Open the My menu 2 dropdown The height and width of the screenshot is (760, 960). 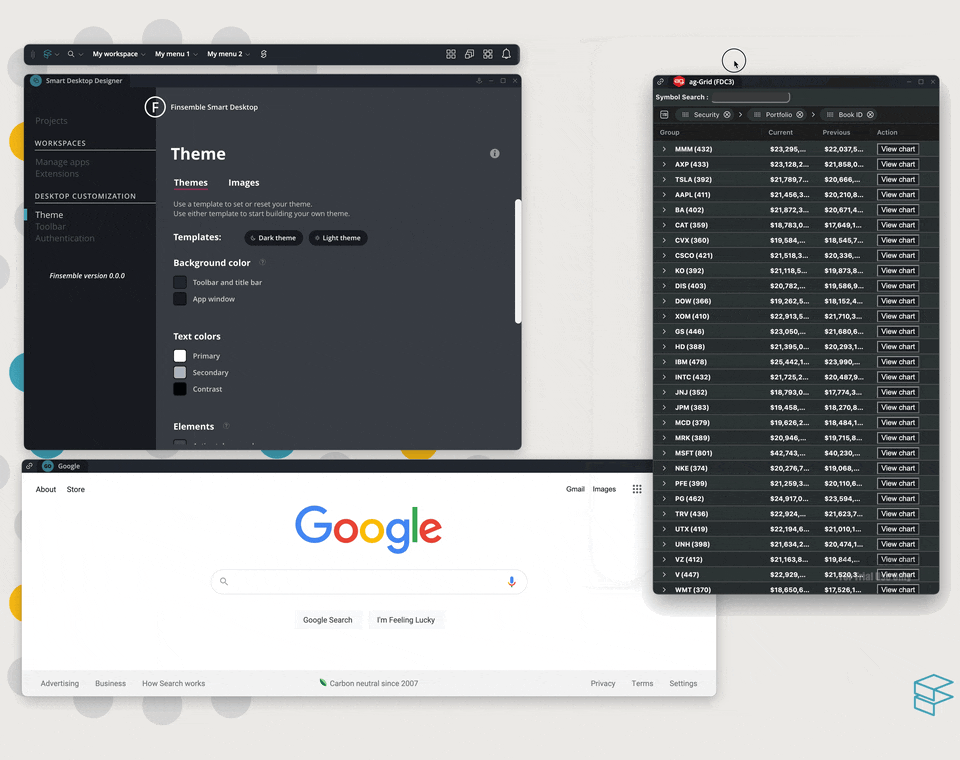[x=228, y=54]
